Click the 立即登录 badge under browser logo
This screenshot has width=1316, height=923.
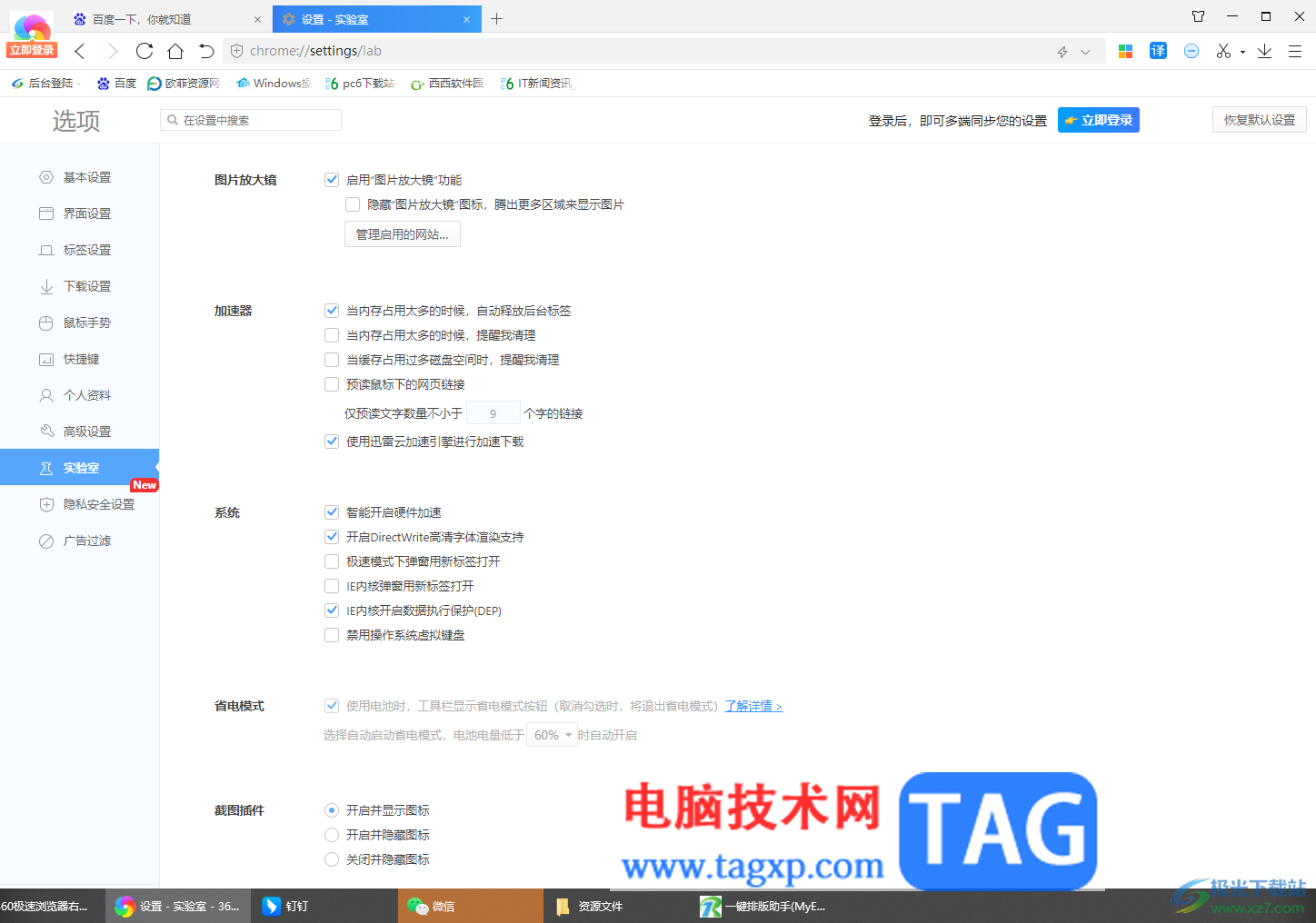coord(32,50)
